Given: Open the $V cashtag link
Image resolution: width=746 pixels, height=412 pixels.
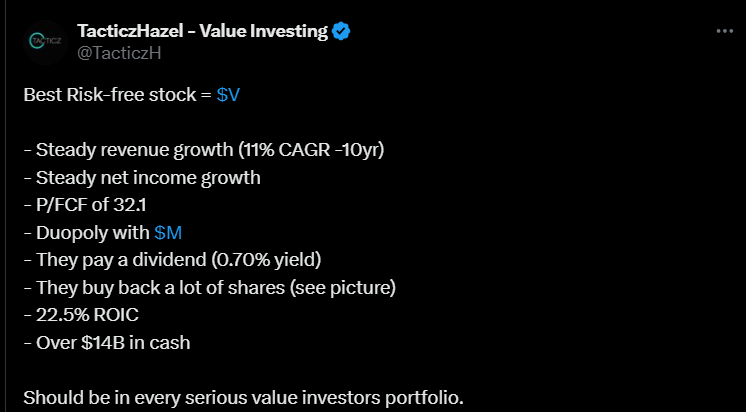Looking at the screenshot, I should pyautogui.click(x=228, y=95).
